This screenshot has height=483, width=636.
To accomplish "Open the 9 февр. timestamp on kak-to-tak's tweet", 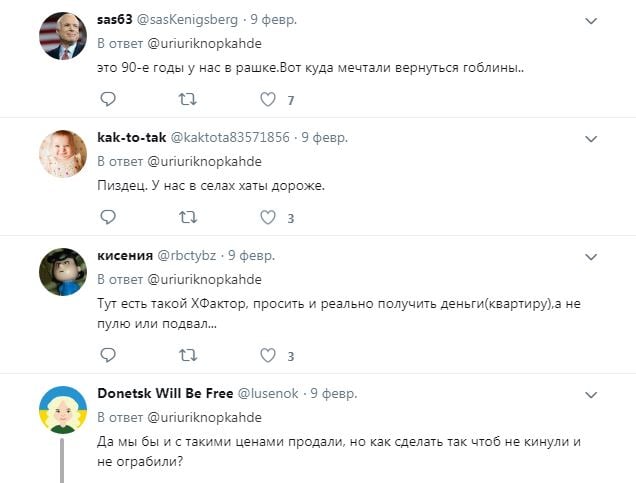I will point(324,137).
